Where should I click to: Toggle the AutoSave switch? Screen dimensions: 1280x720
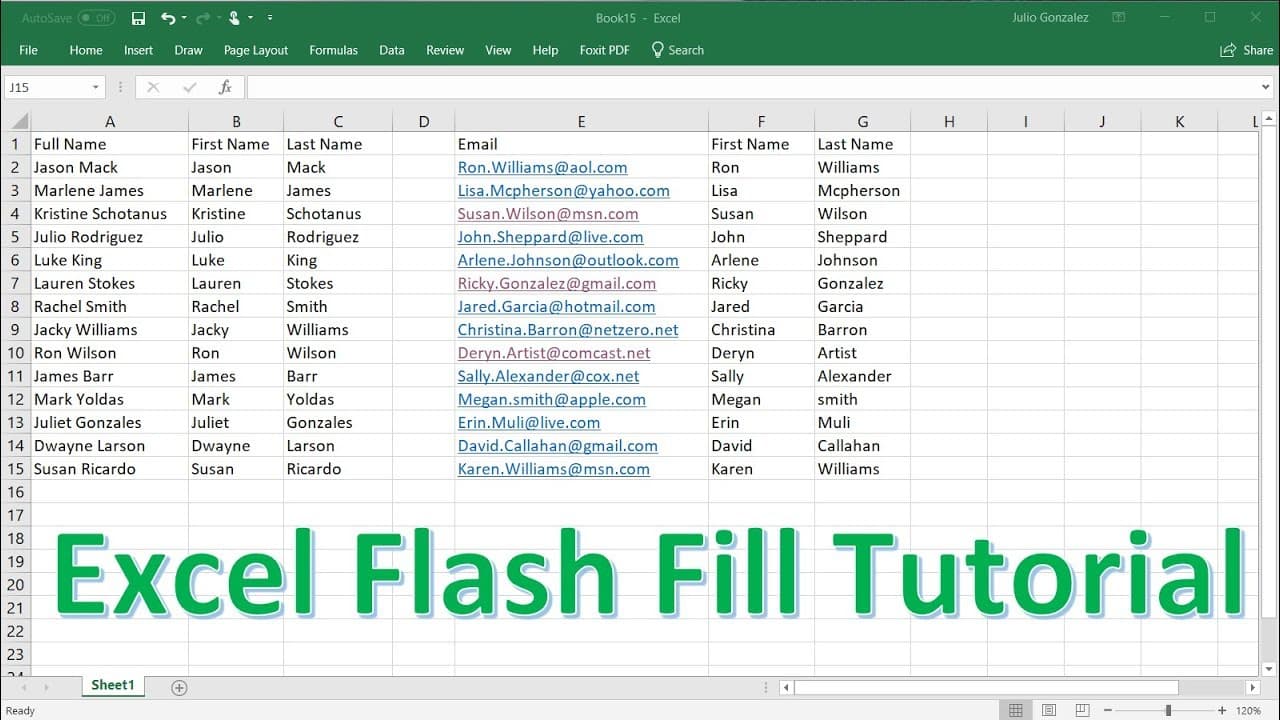[x=96, y=18]
